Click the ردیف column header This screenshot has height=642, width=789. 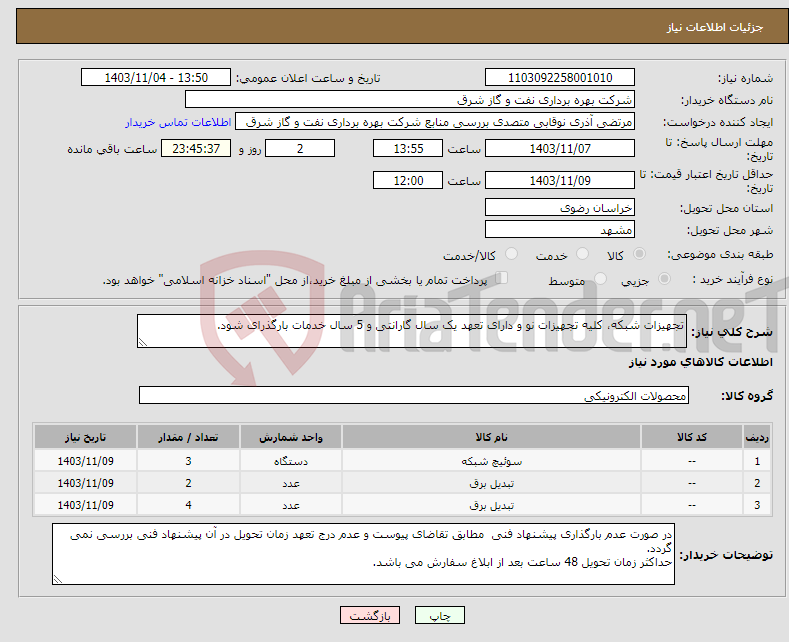point(757,437)
